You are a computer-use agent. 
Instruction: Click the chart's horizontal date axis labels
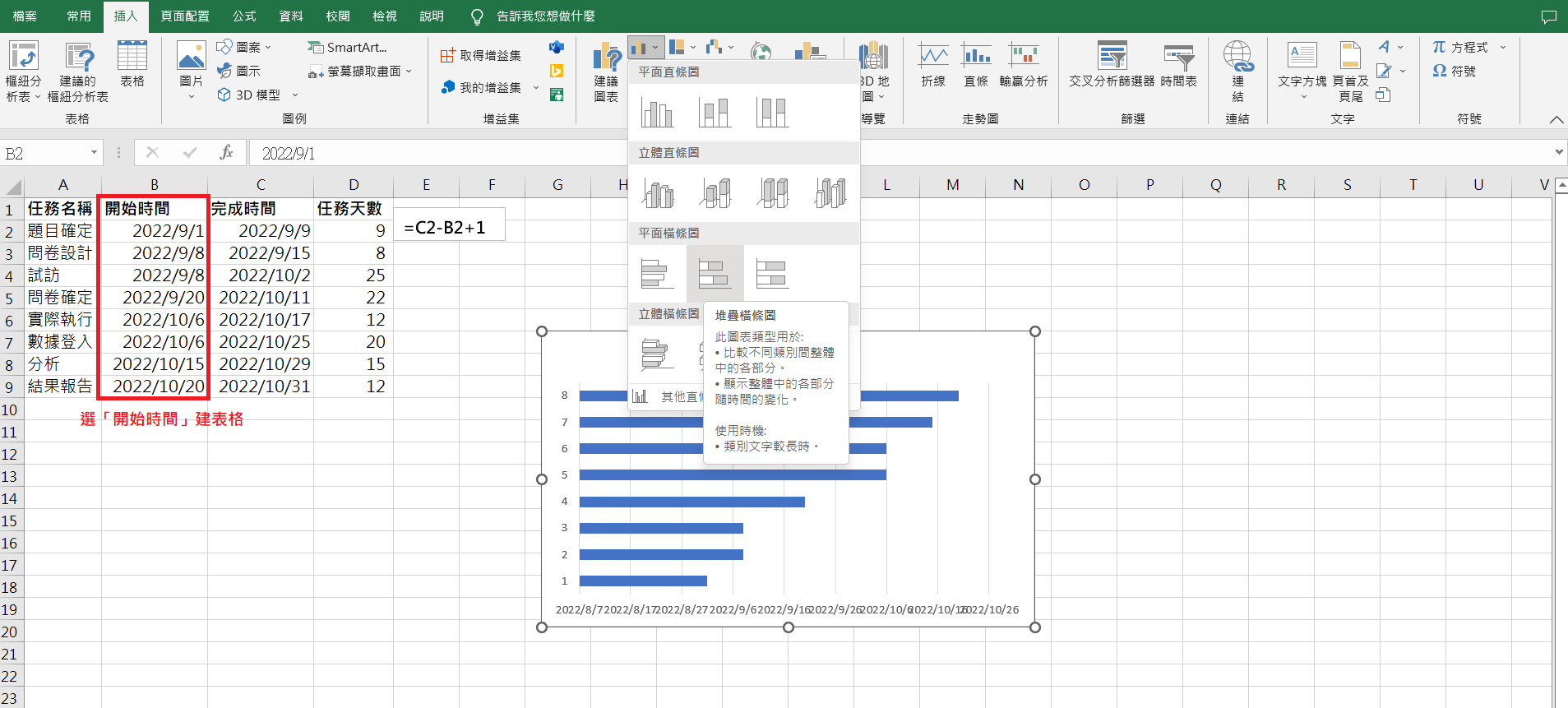point(787,609)
